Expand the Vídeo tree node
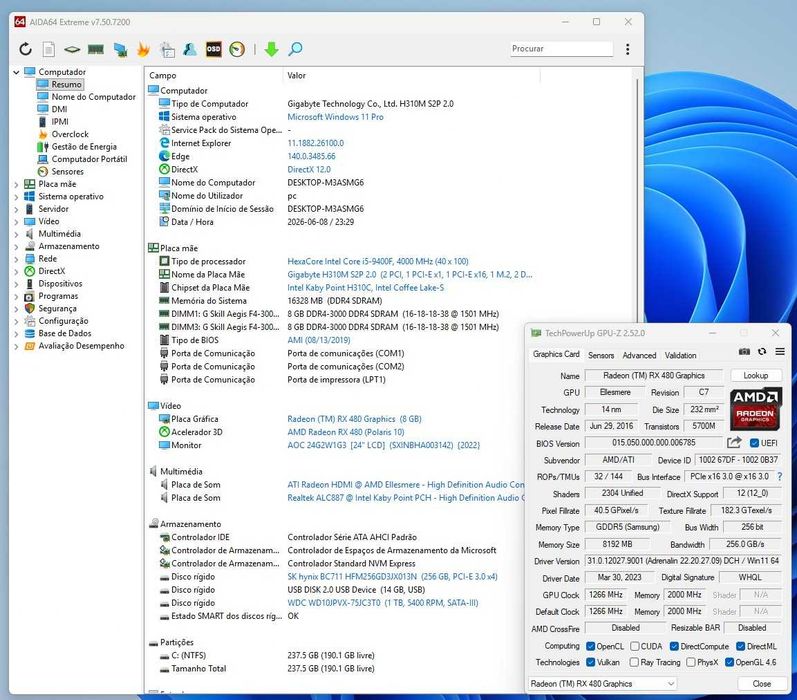Image resolution: width=797 pixels, height=700 pixels. click(x=16, y=222)
